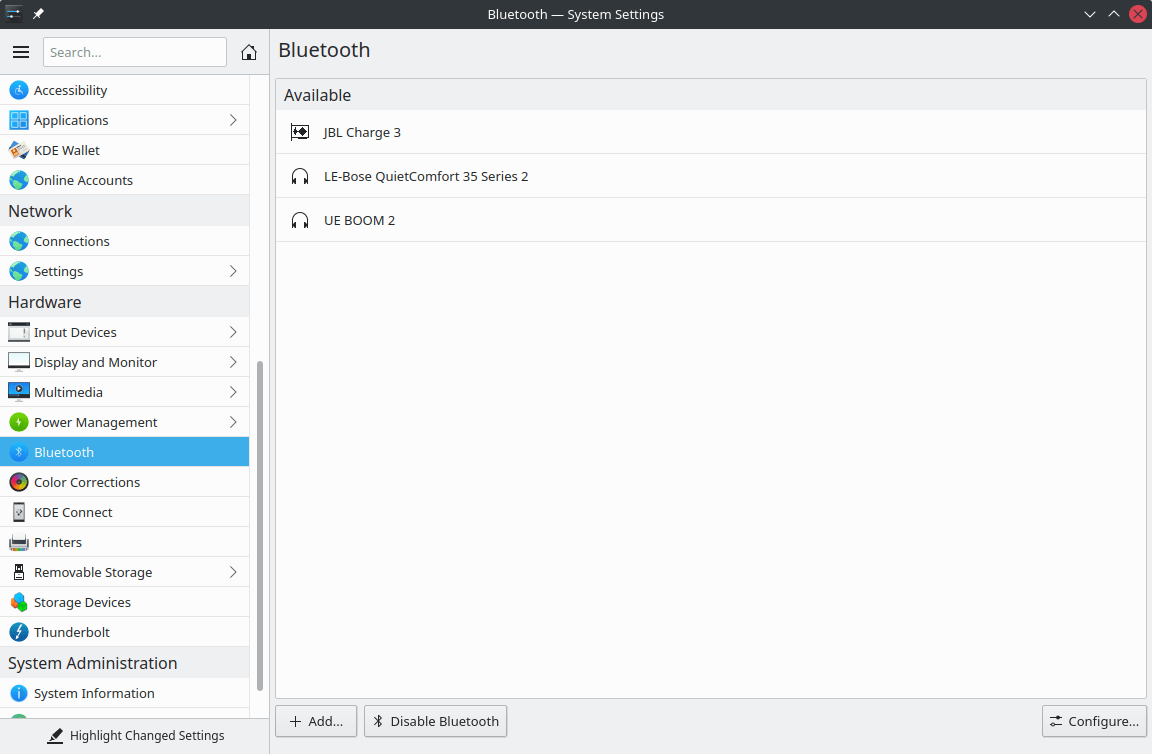Click the Printers icon in sidebar
Viewport: 1152px width, 754px height.
[19, 542]
